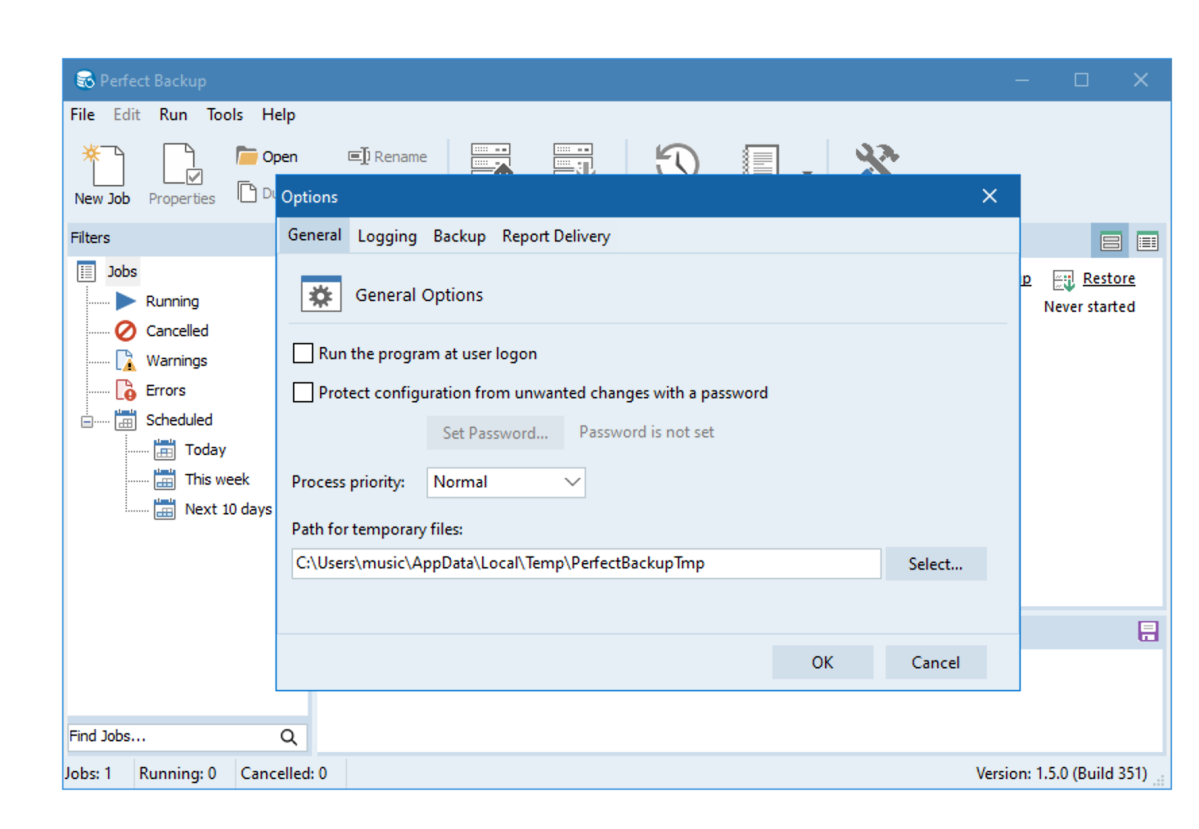Screen dimensions: 1199x829
Task: Tick Protect configuration with a password checkbox
Action: click(x=303, y=392)
